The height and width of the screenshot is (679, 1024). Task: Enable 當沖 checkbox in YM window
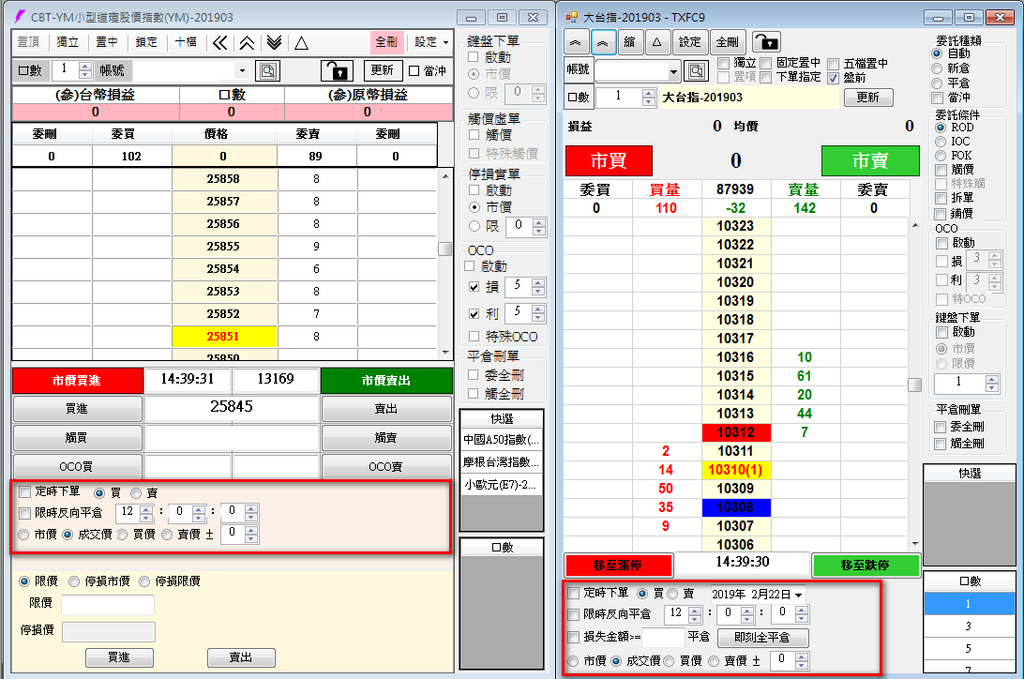coord(414,71)
